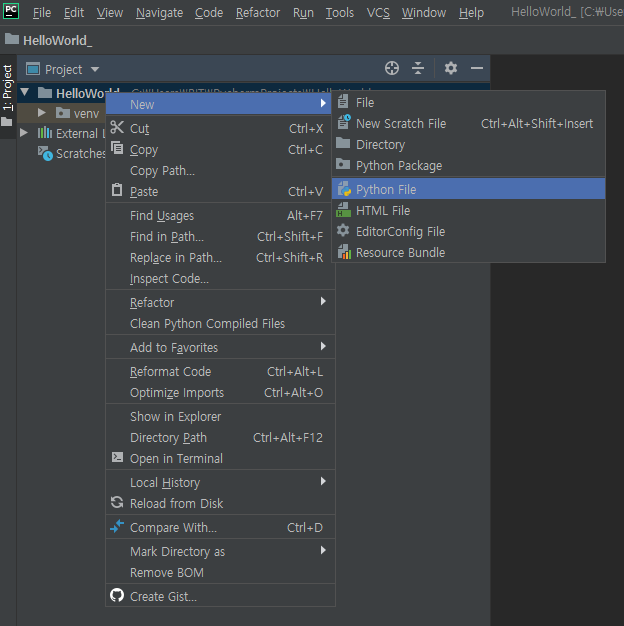Click the File document icon in submenu
624x626 pixels.
point(343,102)
